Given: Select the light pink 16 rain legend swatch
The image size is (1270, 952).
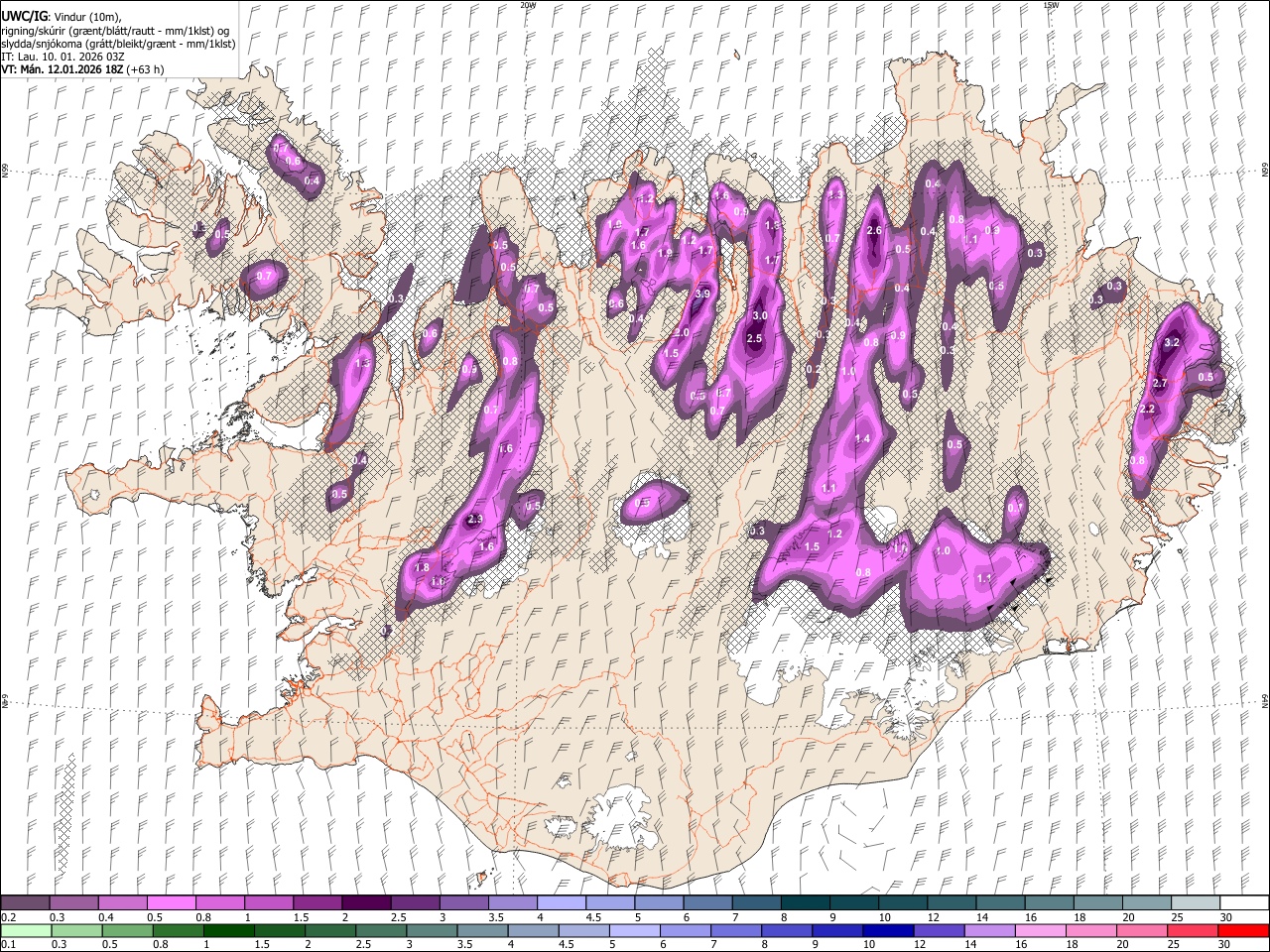Looking at the screenshot, I should 1039,930.
